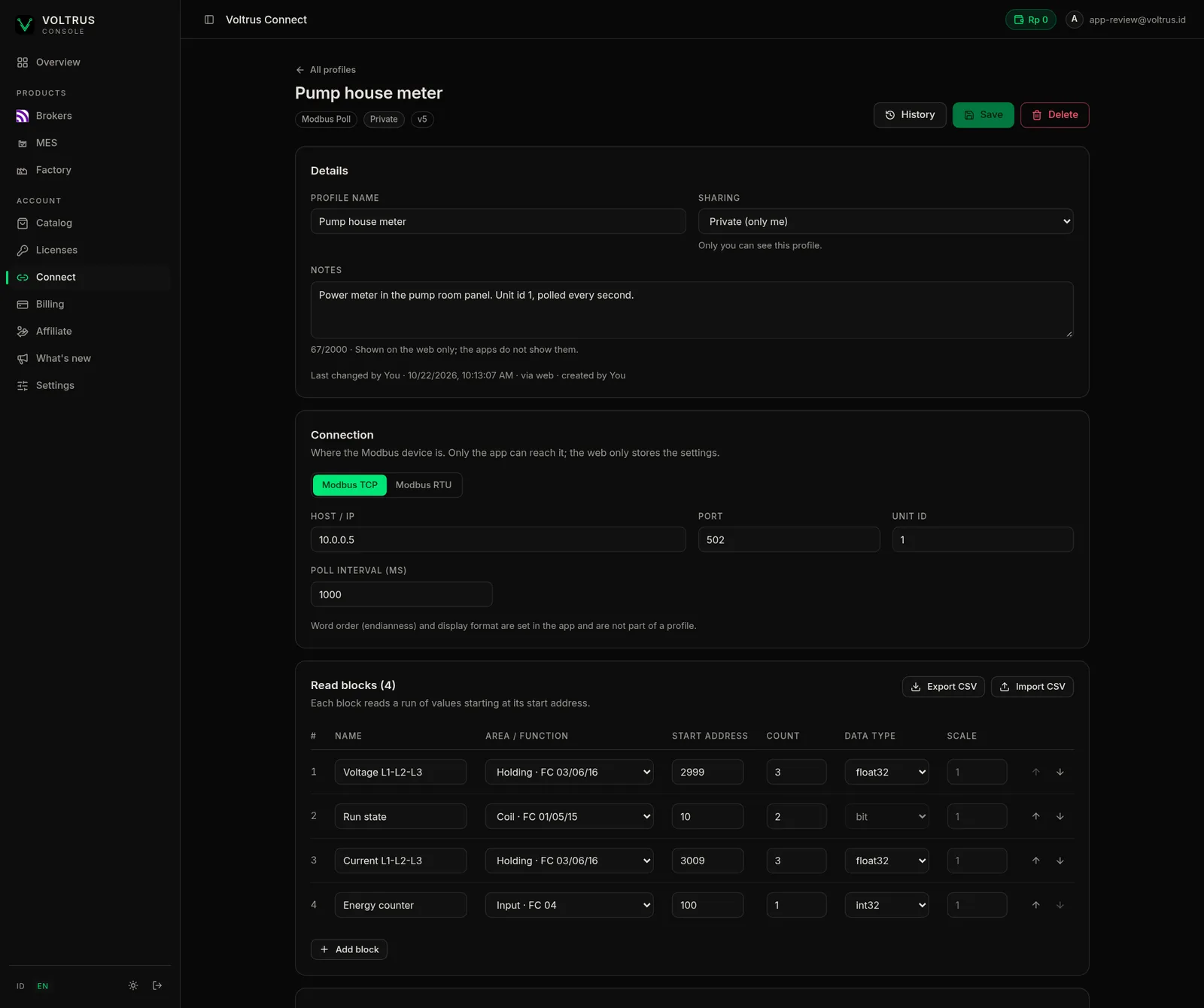Screen dimensions: 1204x1008
Task: Import read blocks from CSV
Action: (1032, 687)
